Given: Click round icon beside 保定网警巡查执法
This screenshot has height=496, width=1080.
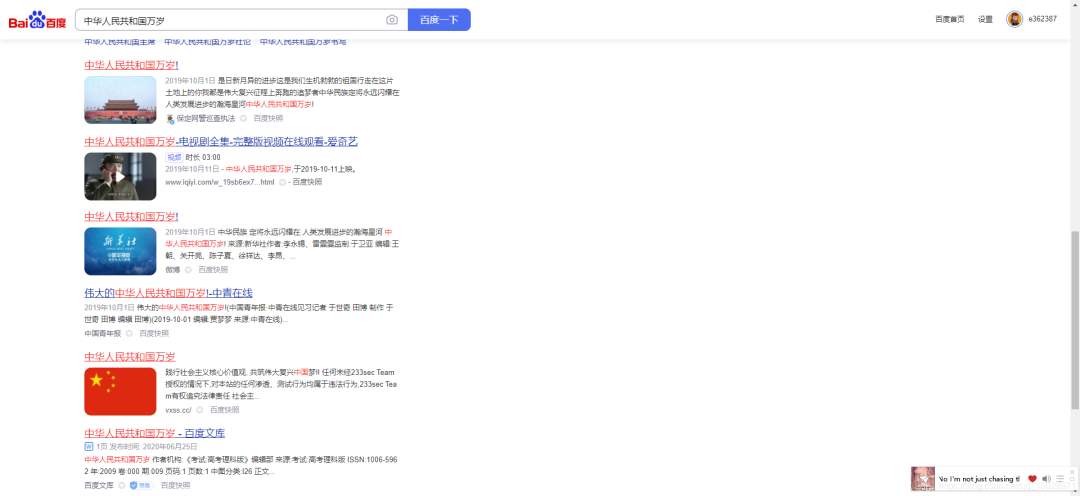Looking at the screenshot, I should click(x=243, y=118).
